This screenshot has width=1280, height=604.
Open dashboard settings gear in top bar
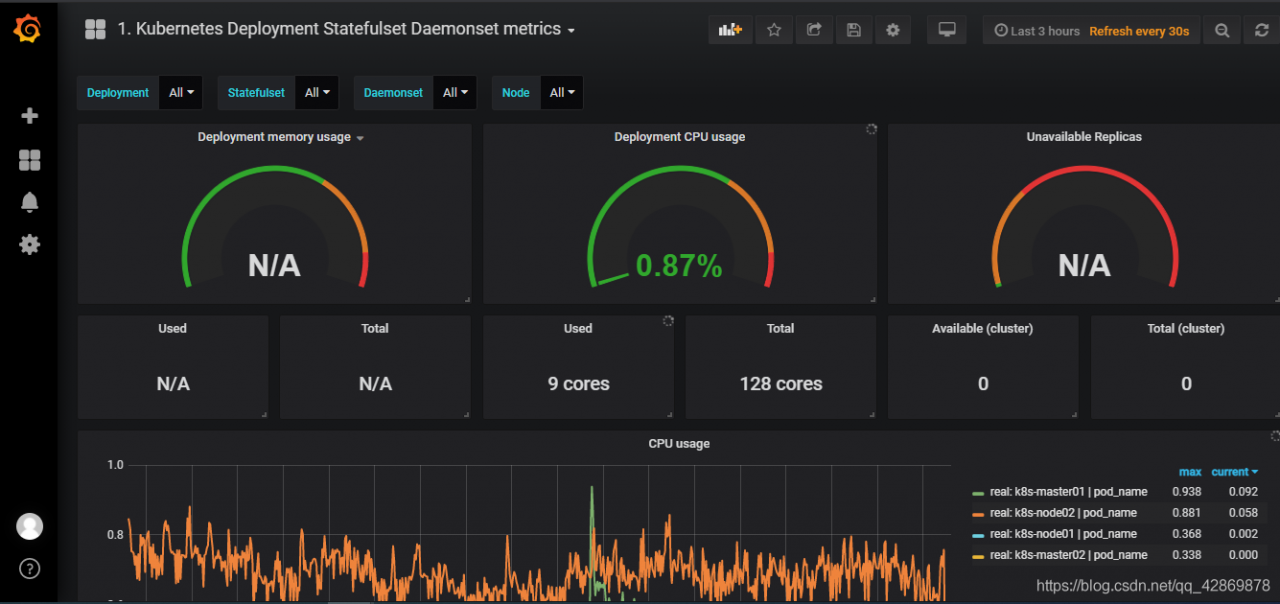[893, 30]
